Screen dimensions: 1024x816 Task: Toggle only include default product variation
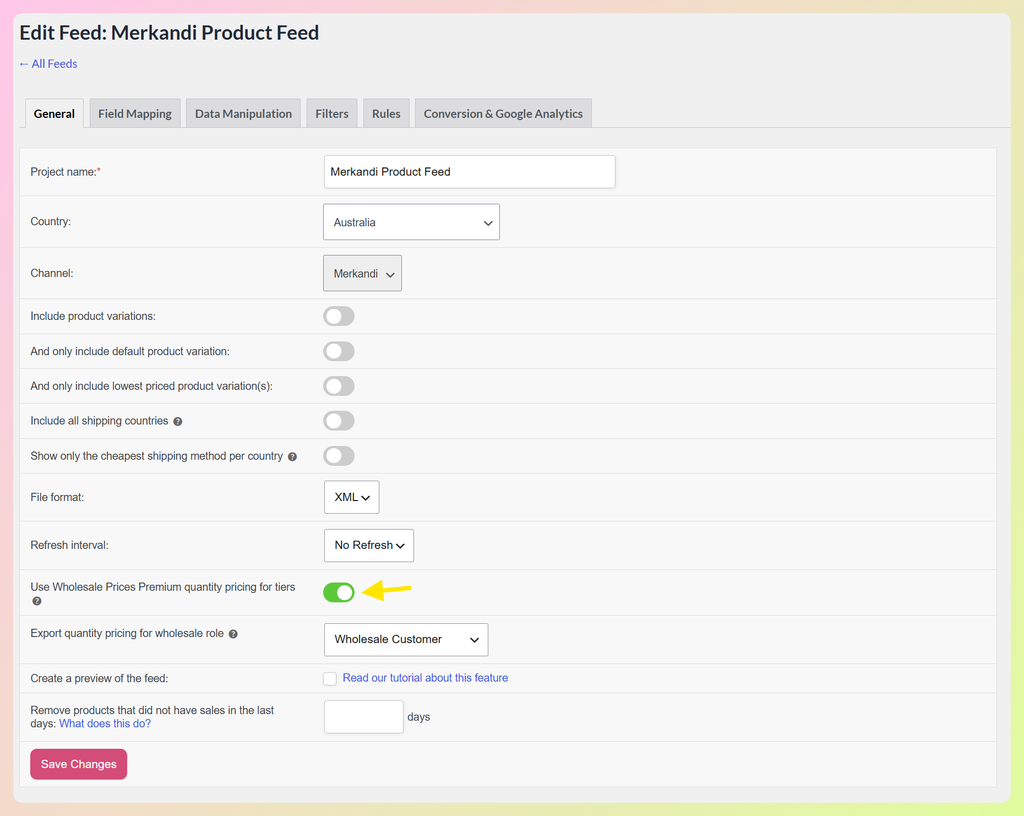[339, 351]
